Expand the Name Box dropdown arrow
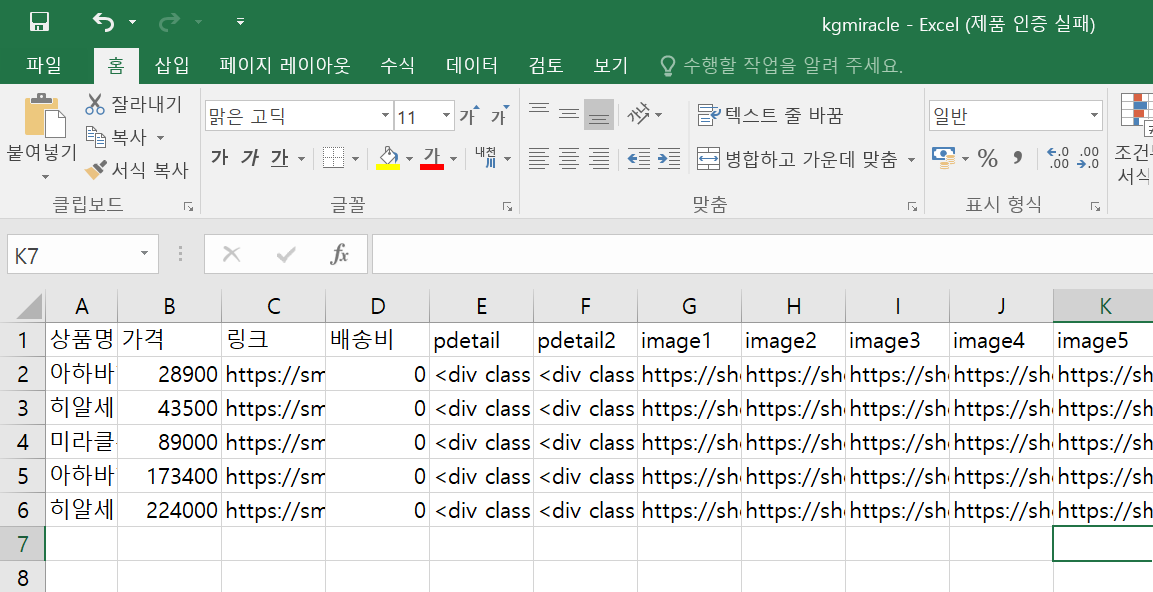The width and height of the screenshot is (1153, 592). pyautogui.click(x=145, y=255)
